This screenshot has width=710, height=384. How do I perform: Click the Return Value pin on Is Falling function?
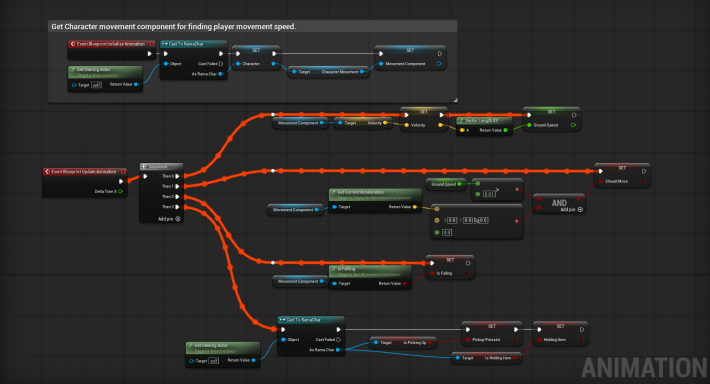pyautogui.click(x=404, y=283)
